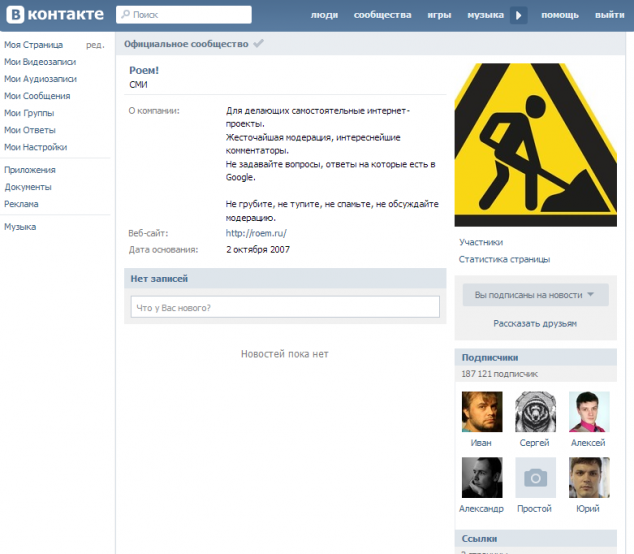This screenshot has width=634, height=554.
Task: Focus the Поиск search field
Action: pos(184,15)
